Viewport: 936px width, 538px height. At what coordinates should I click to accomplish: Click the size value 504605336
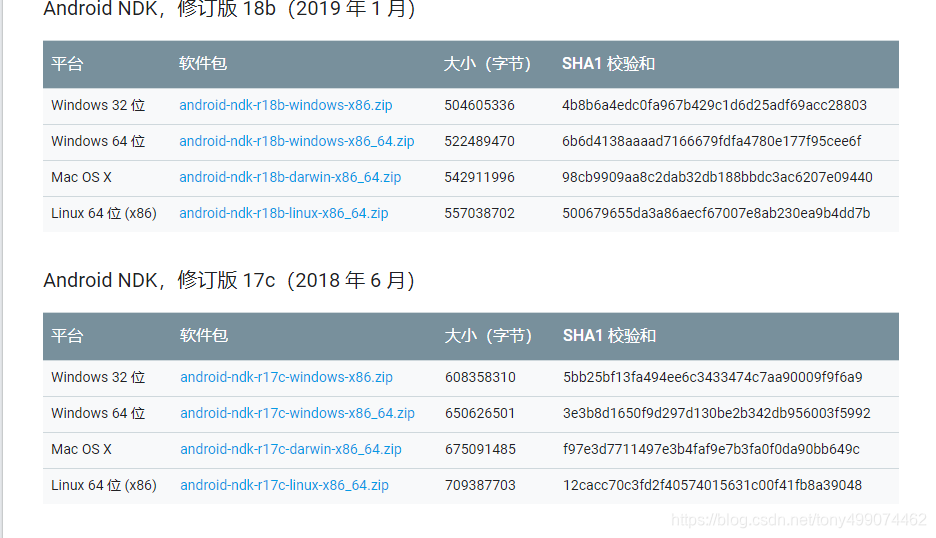[479, 106]
